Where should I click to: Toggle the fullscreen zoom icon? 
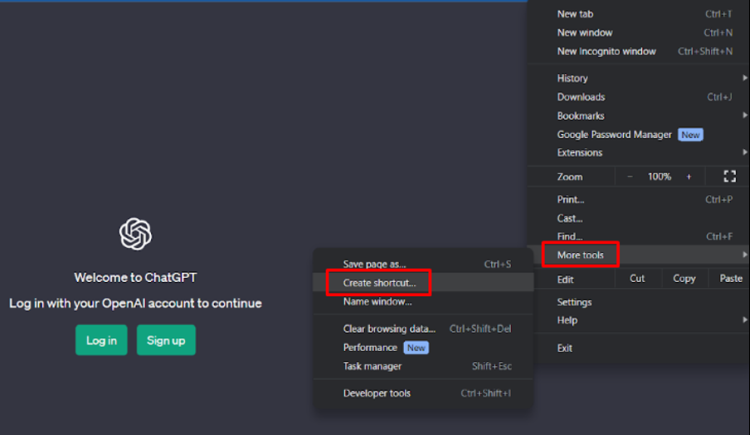729,176
